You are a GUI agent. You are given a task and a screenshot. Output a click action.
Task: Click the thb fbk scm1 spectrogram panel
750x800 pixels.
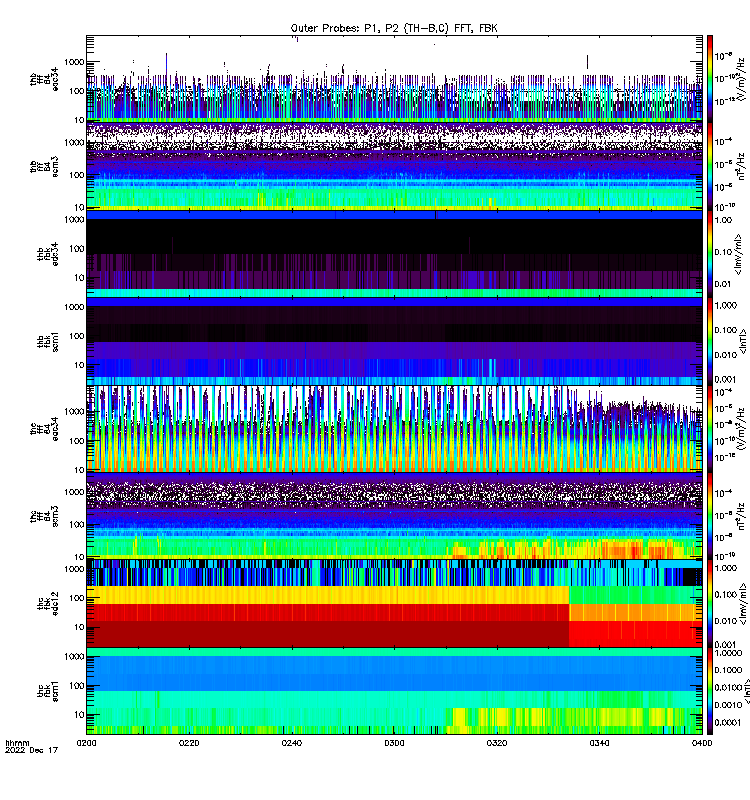[x=394, y=341]
